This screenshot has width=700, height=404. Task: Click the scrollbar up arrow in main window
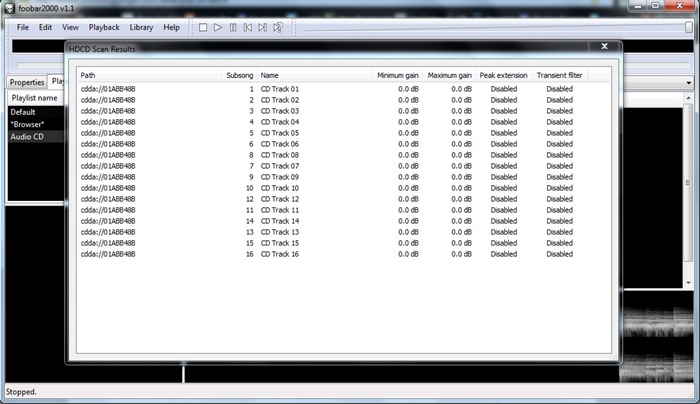688,98
